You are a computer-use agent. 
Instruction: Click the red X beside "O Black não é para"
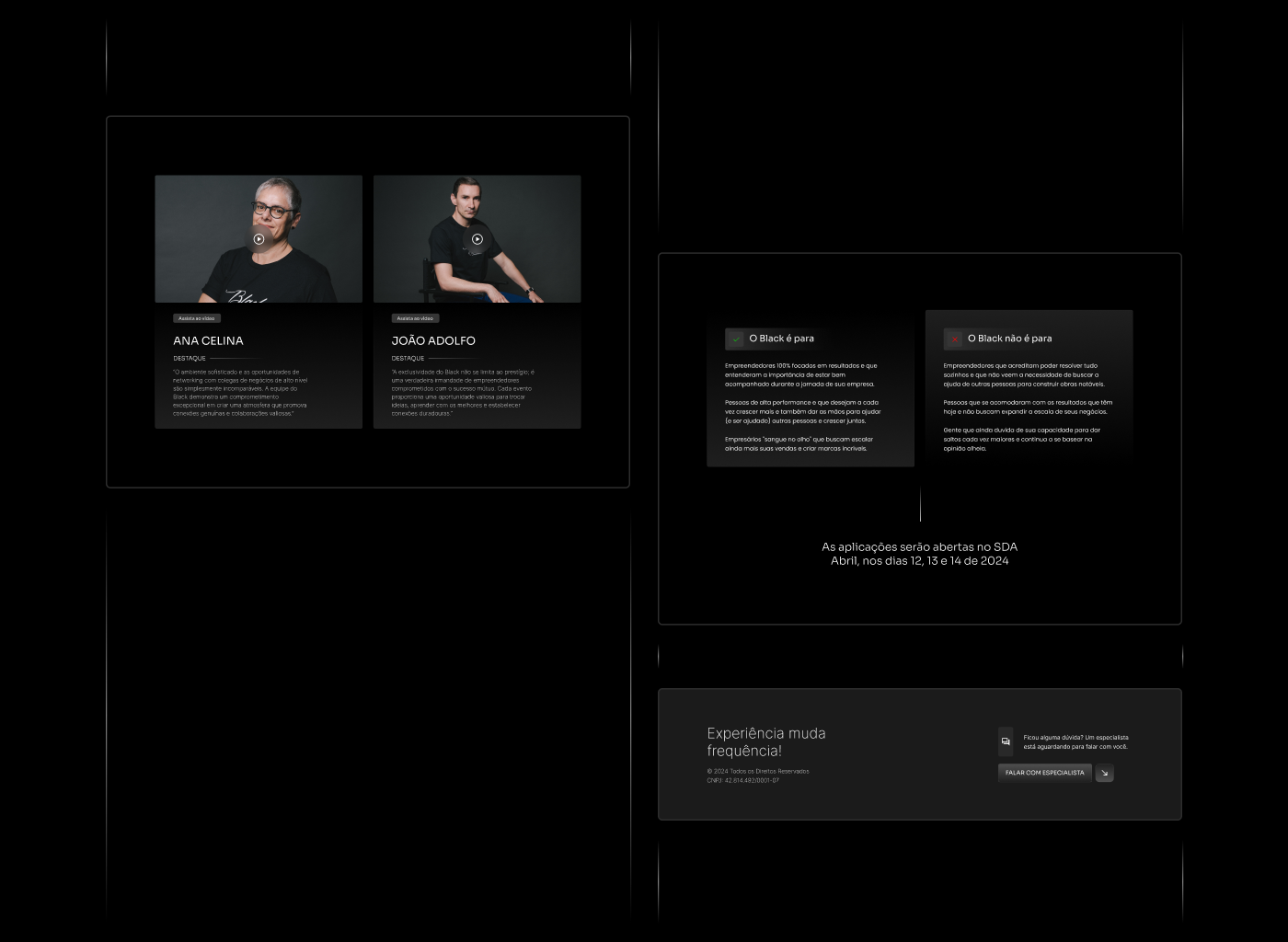[954, 339]
